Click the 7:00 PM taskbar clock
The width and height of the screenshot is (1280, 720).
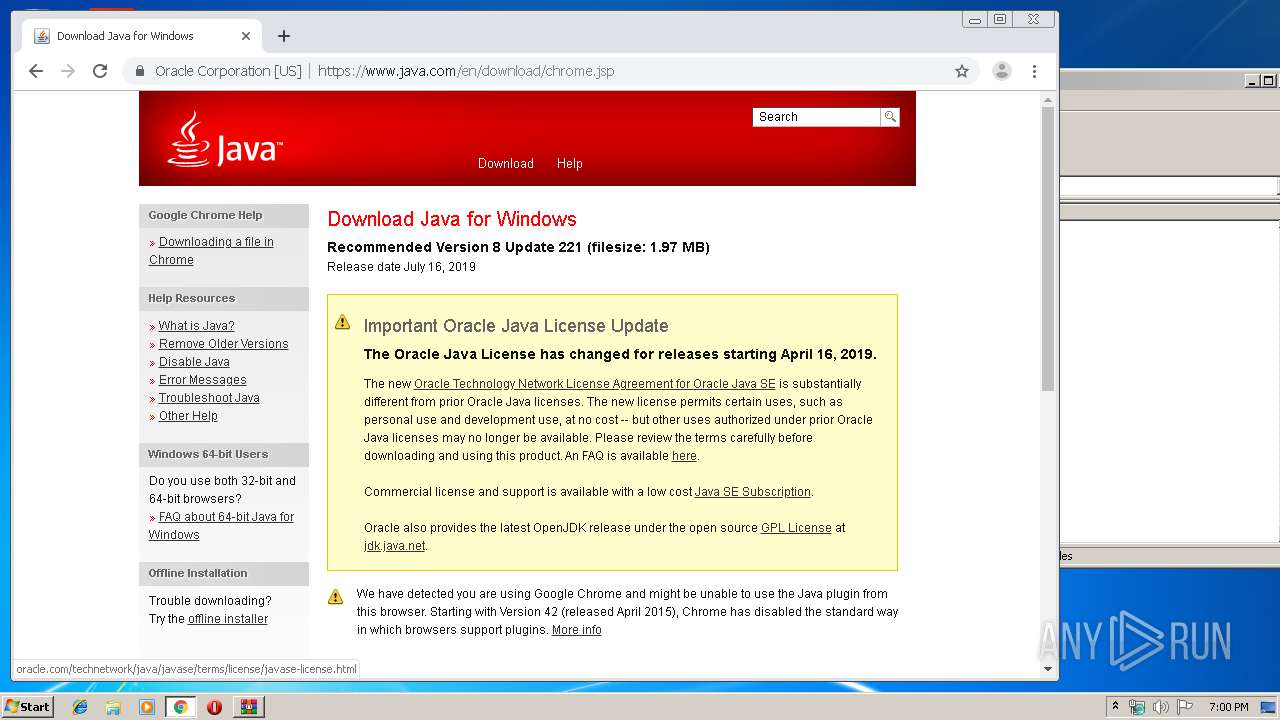click(1229, 707)
